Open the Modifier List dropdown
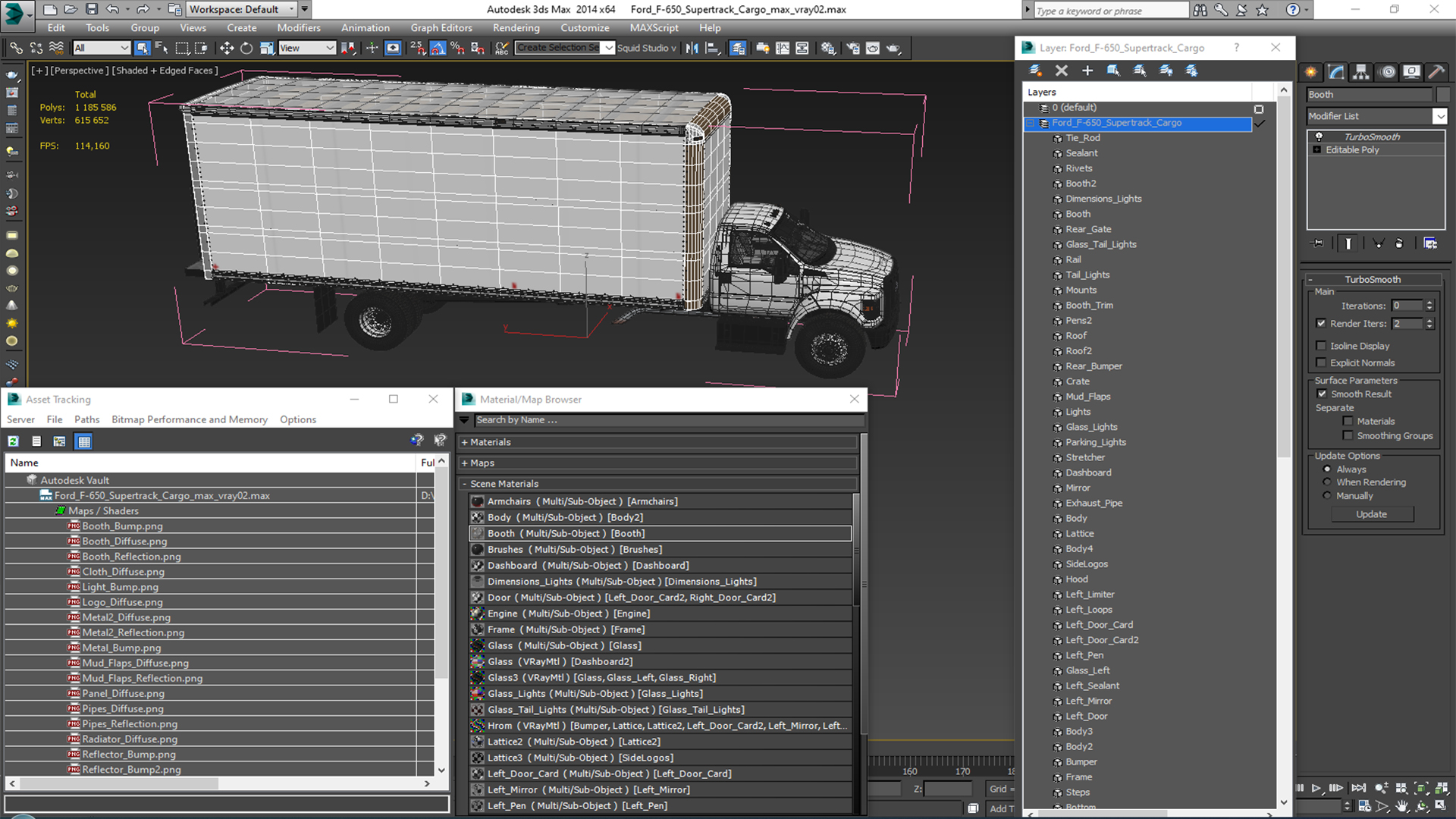 (x=1439, y=116)
